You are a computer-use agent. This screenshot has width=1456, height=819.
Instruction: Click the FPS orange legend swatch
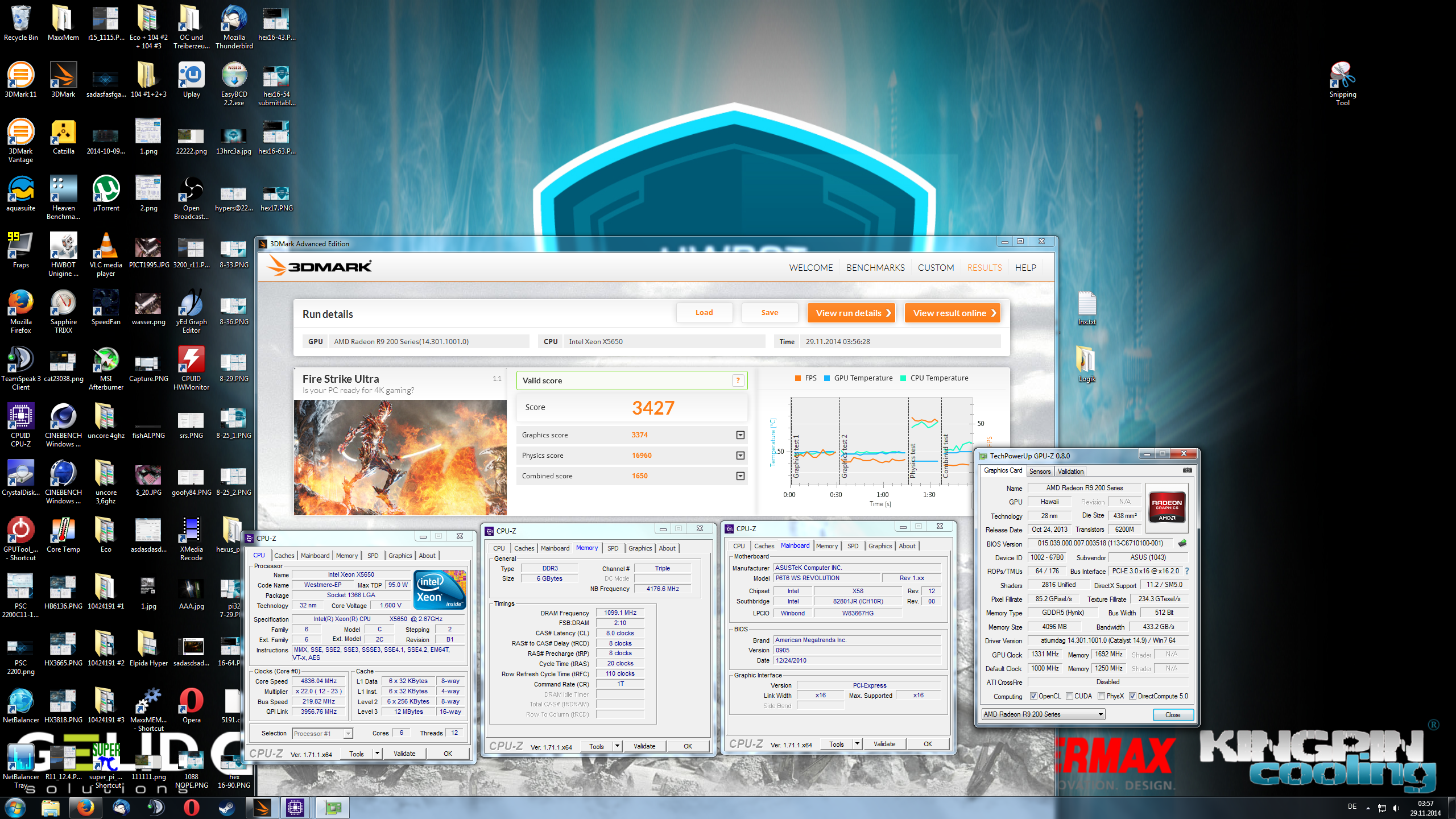(x=798, y=378)
